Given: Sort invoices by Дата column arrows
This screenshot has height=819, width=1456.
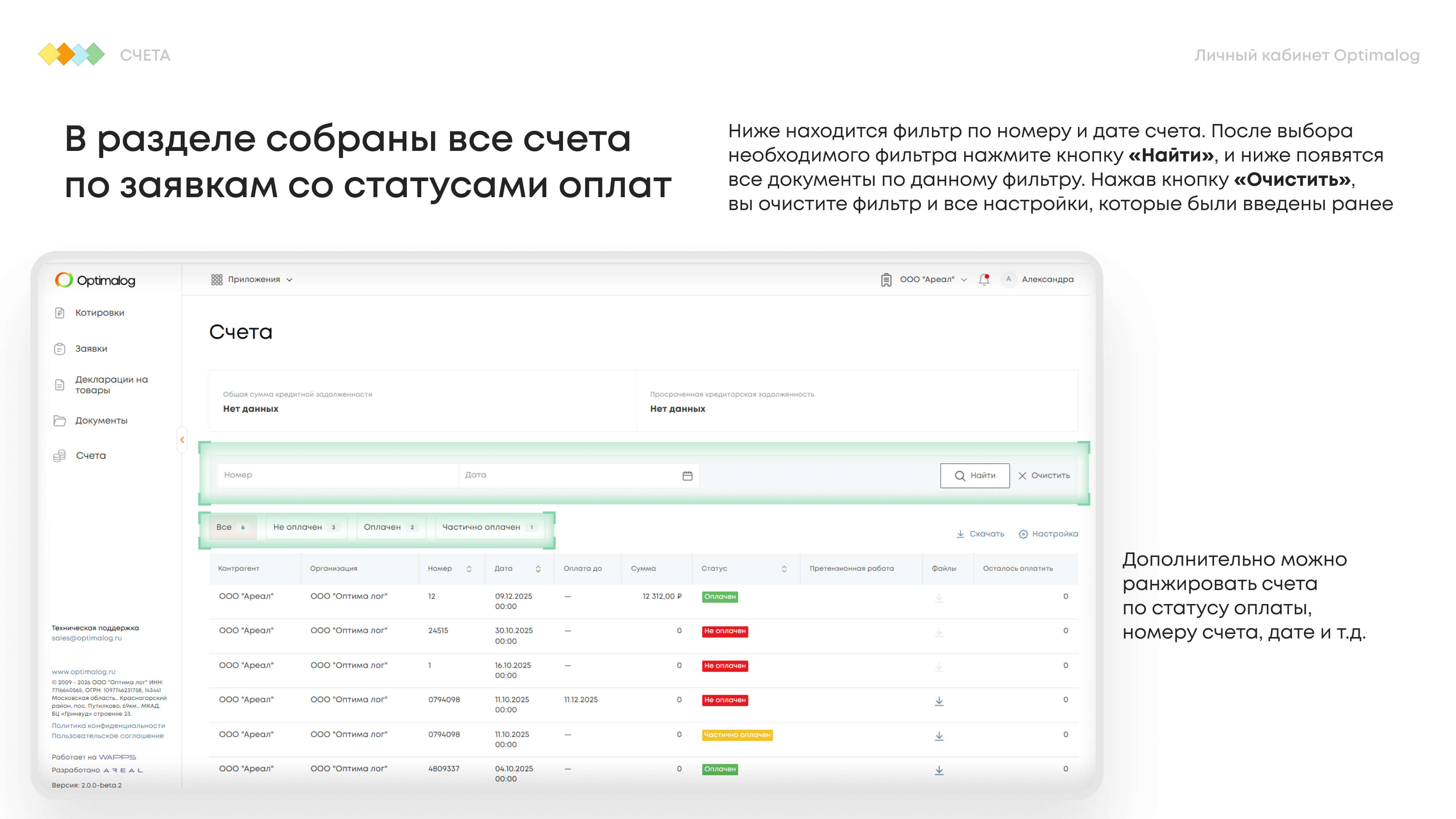Looking at the screenshot, I should click(538, 569).
